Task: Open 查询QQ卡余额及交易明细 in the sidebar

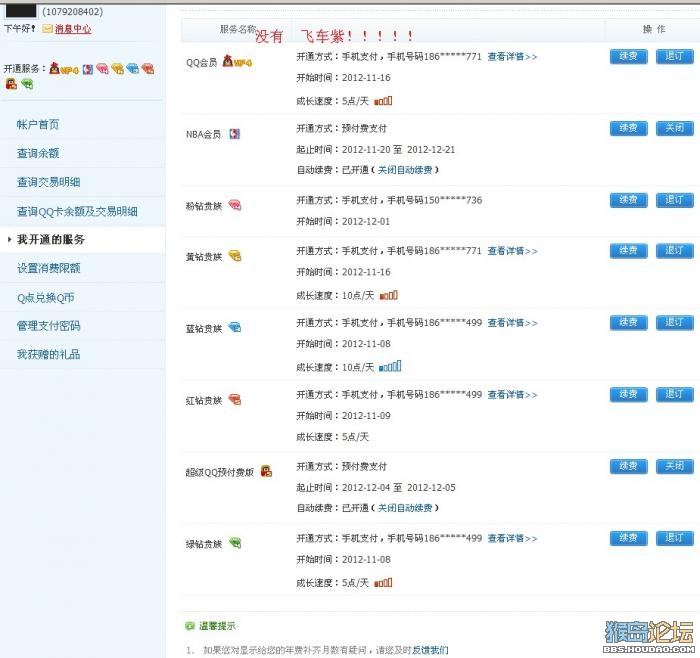Action: [x=77, y=211]
